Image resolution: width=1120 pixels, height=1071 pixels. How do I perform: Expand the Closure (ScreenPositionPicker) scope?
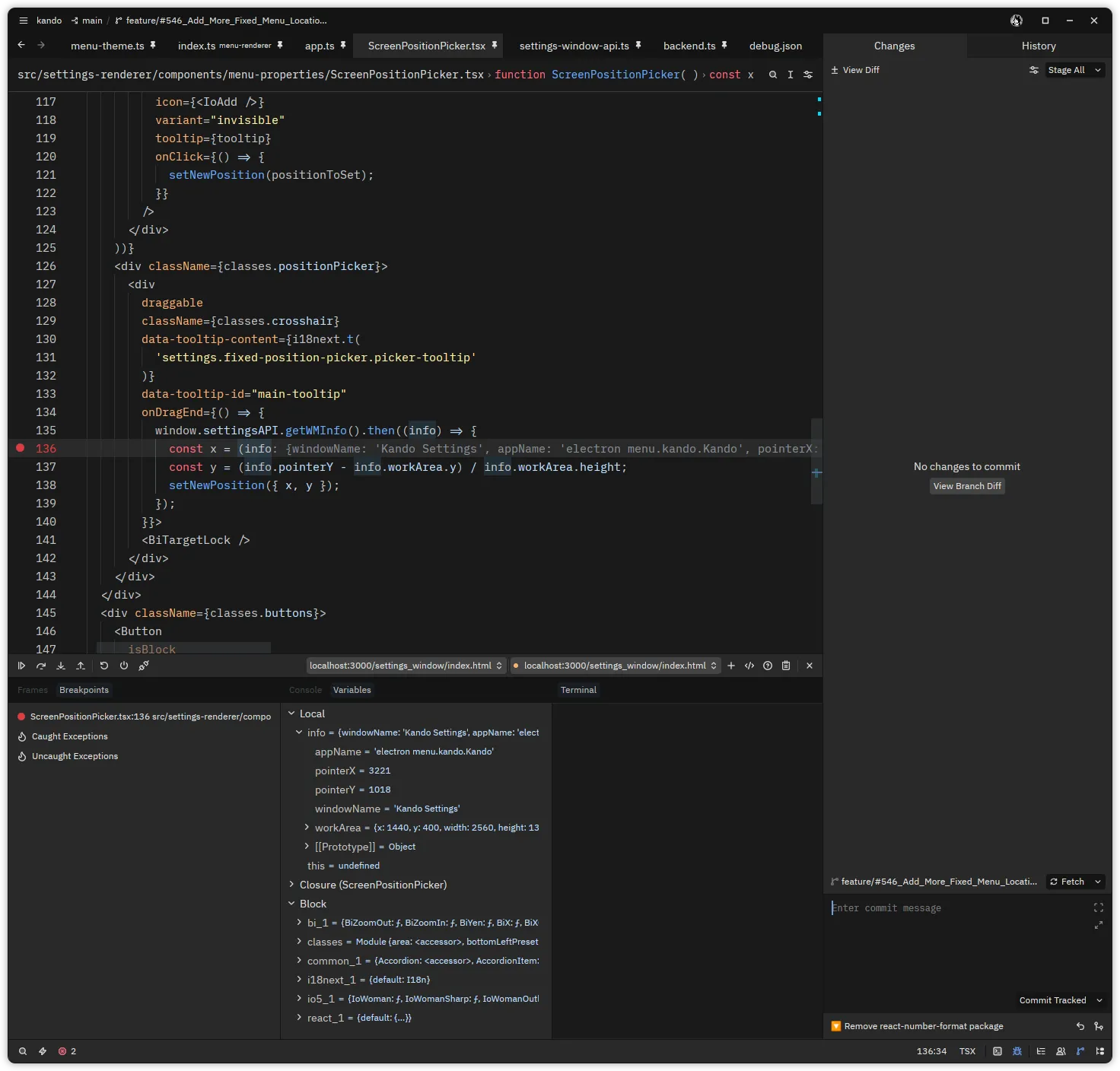(x=291, y=885)
